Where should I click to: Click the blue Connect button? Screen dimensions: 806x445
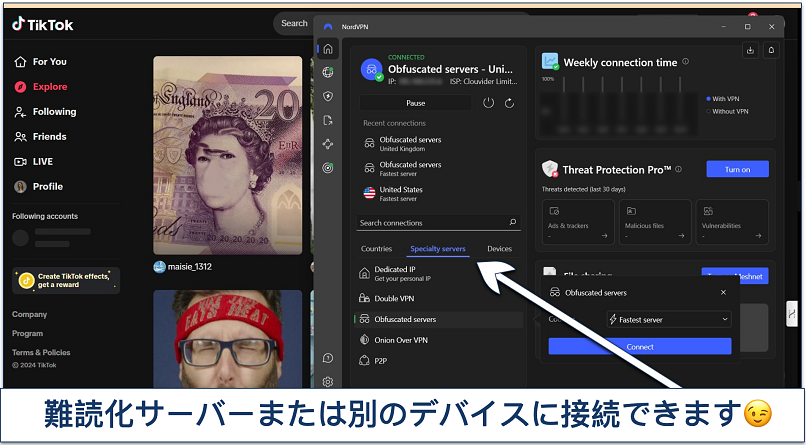(x=639, y=346)
